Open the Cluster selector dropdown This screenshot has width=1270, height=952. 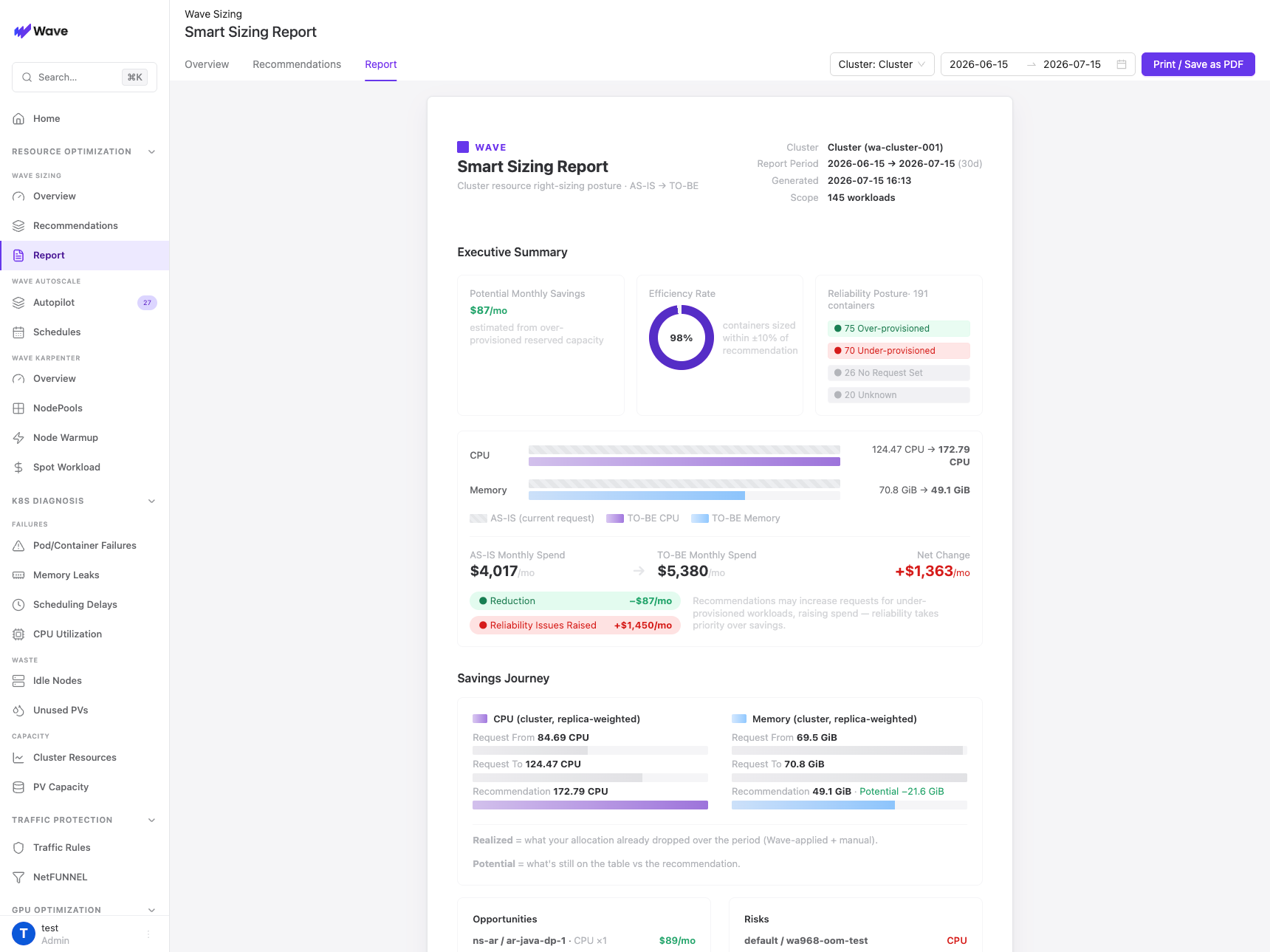pyautogui.click(x=882, y=64)
